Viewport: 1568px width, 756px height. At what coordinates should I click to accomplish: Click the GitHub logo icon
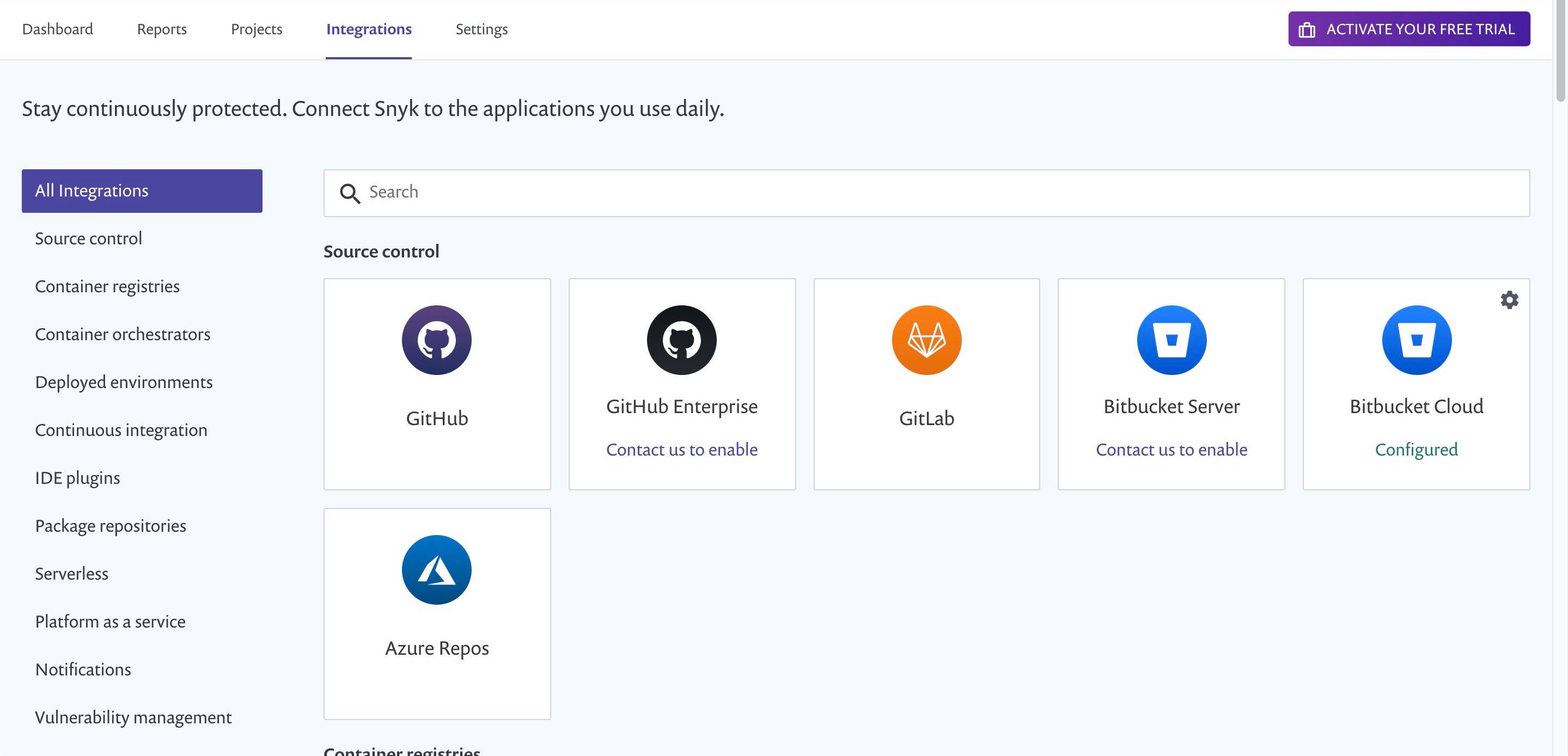436,340
